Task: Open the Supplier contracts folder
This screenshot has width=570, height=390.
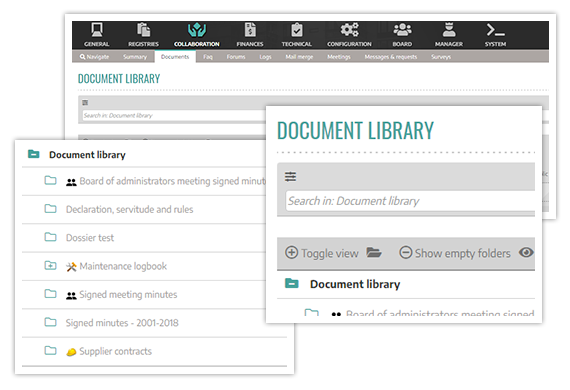Action: pyautogui.click(x=116, y=351)
